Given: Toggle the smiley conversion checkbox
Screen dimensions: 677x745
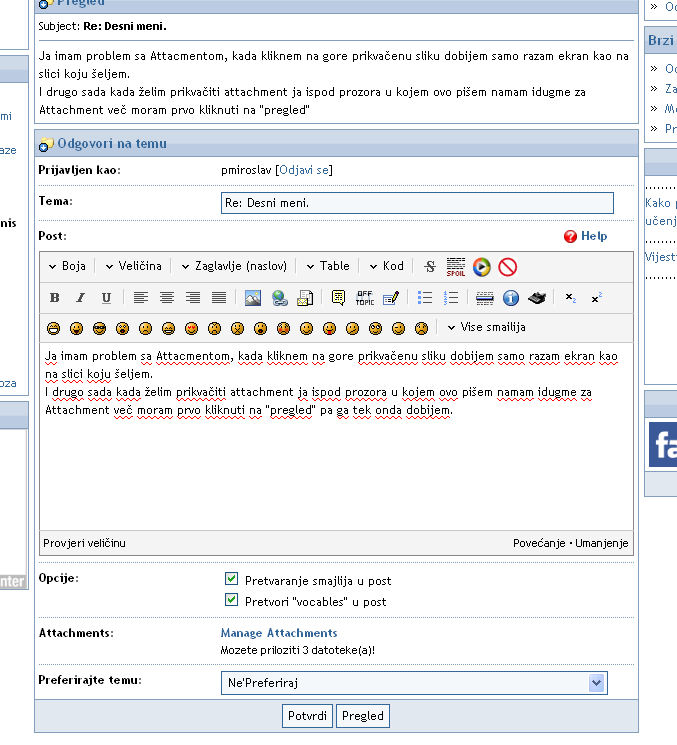Looking at the screenshot, I should click(232, 580).
